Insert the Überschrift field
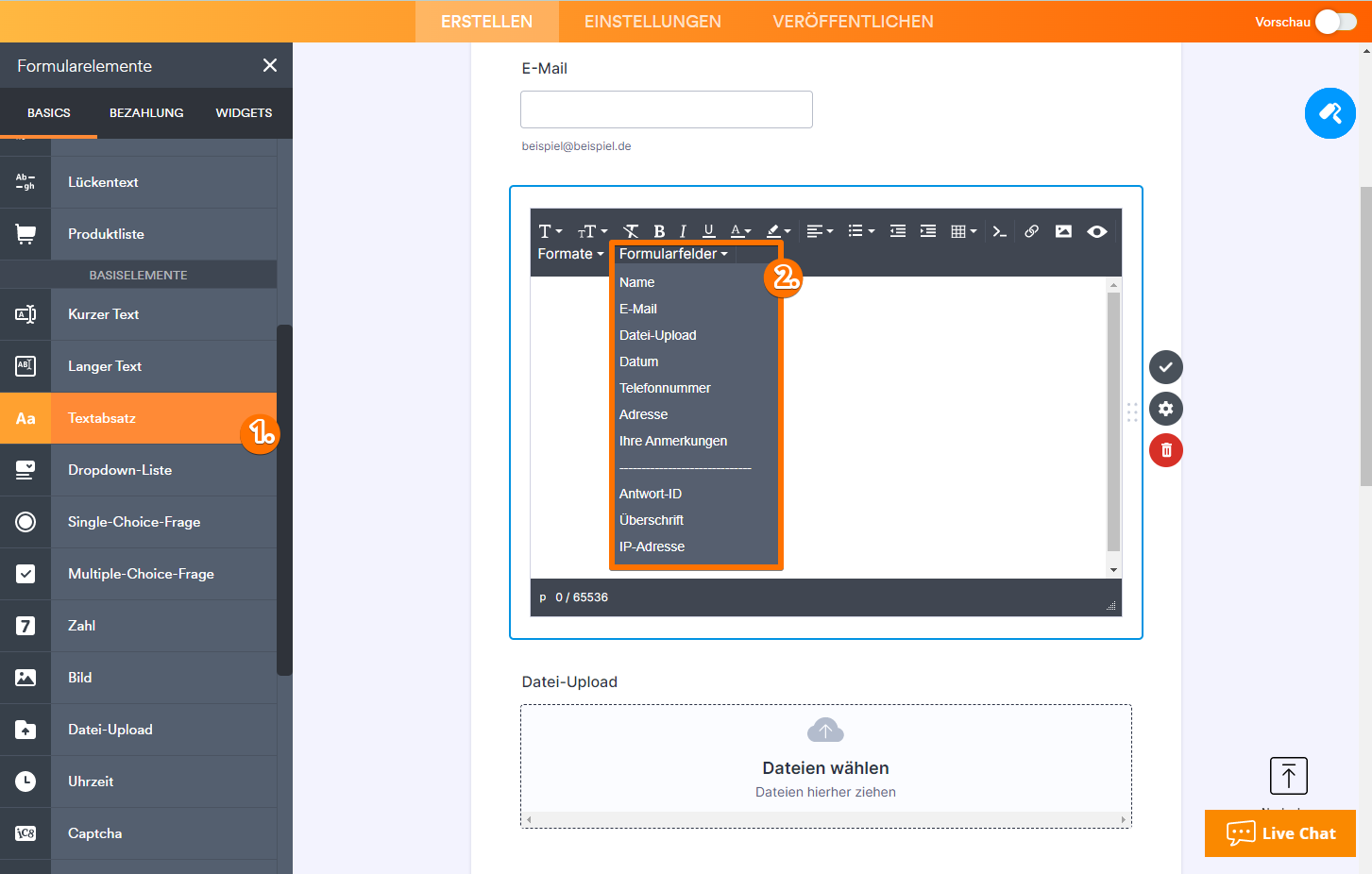Viewport: 1372px width, 874px height. pyautogui.click(x=697, y=520)
